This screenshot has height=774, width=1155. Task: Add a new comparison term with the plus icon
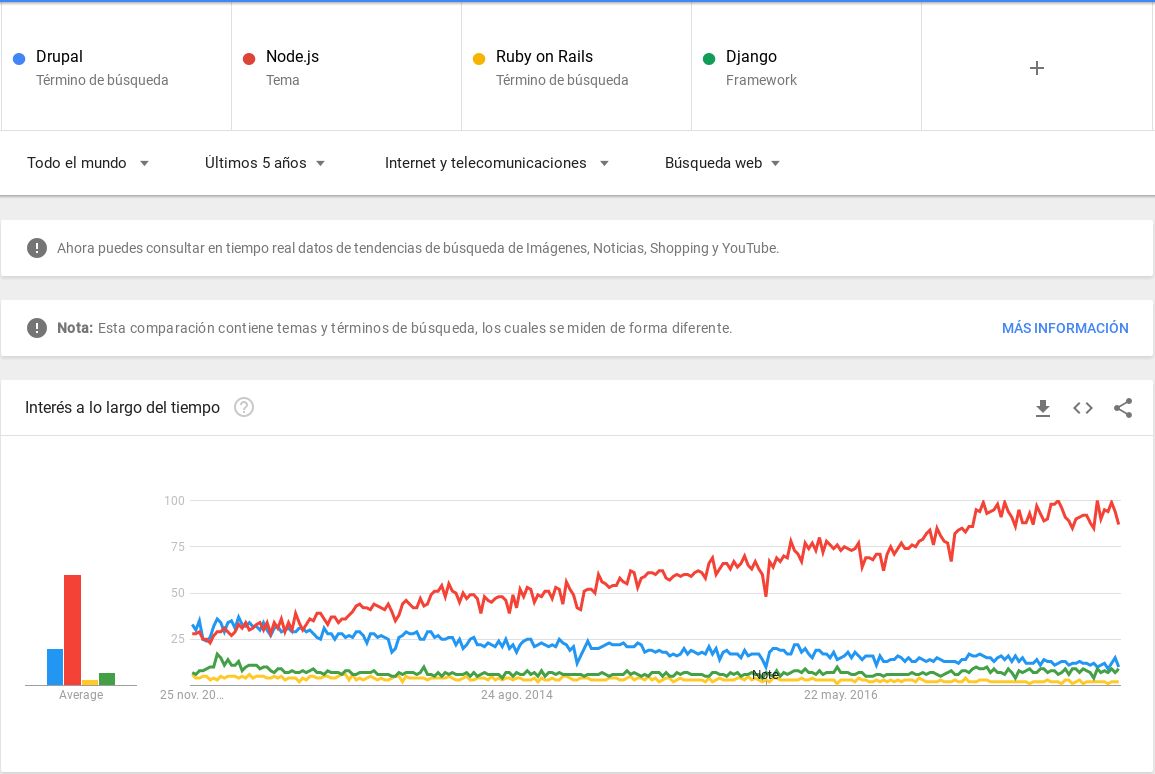[x=1036, y=67]
